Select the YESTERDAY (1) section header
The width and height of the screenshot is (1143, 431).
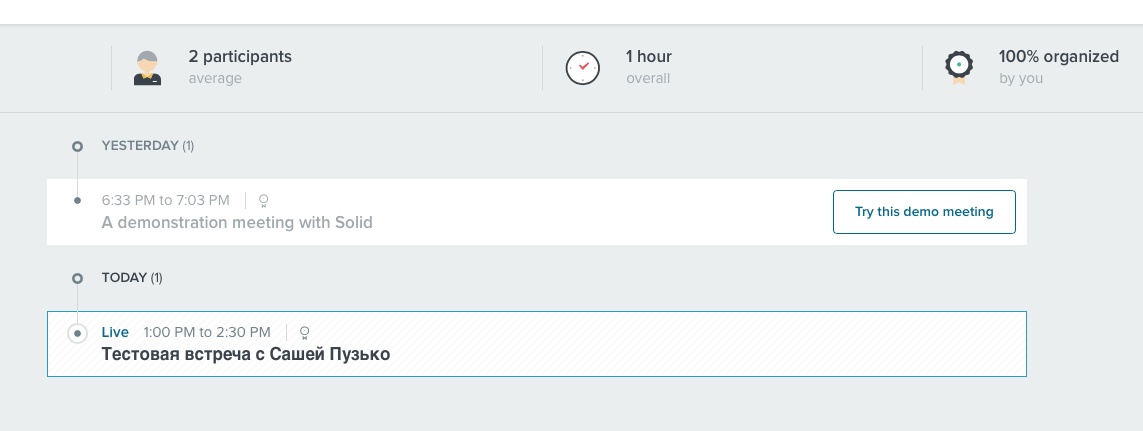click(148, 146)
